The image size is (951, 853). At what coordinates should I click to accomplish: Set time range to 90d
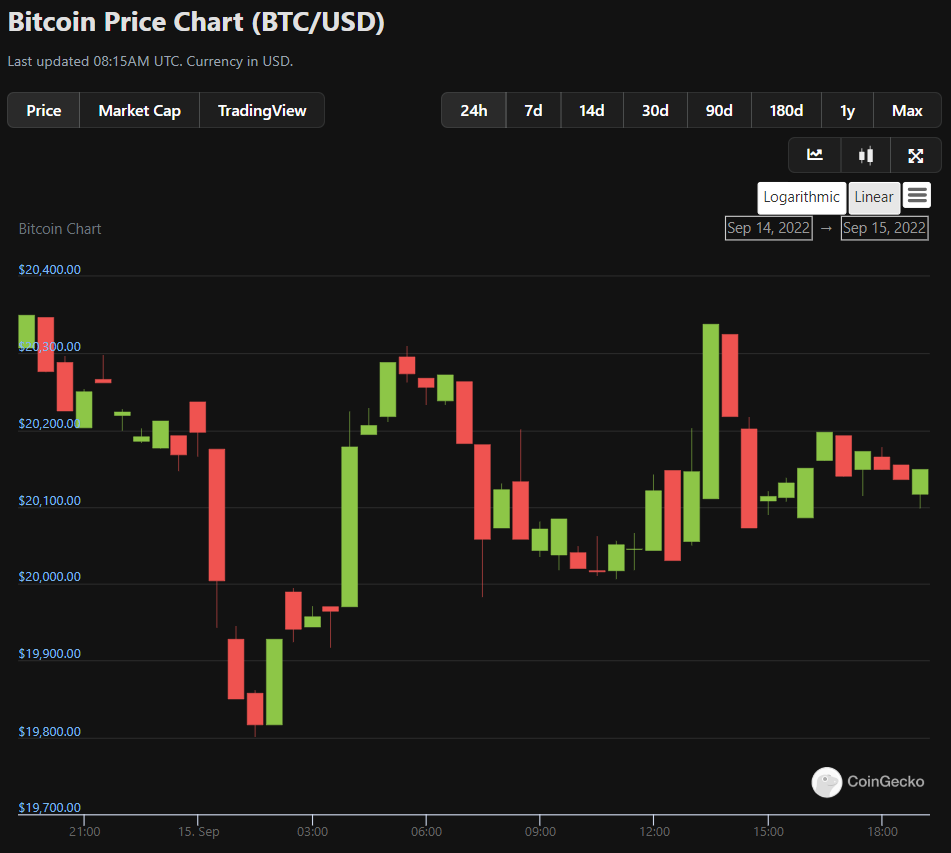click(719, 110)
